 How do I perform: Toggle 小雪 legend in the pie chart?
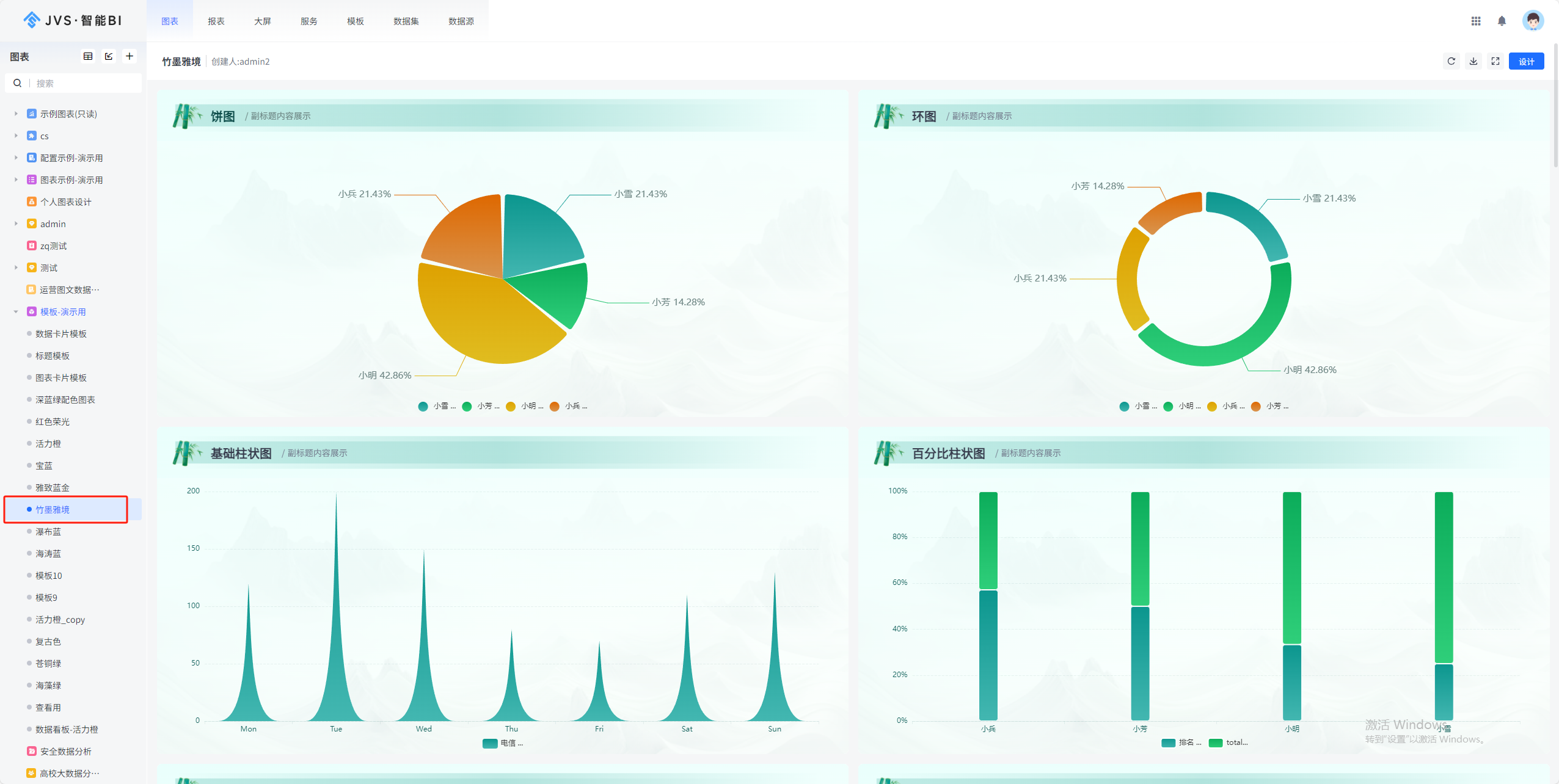[x=437, y=406]
